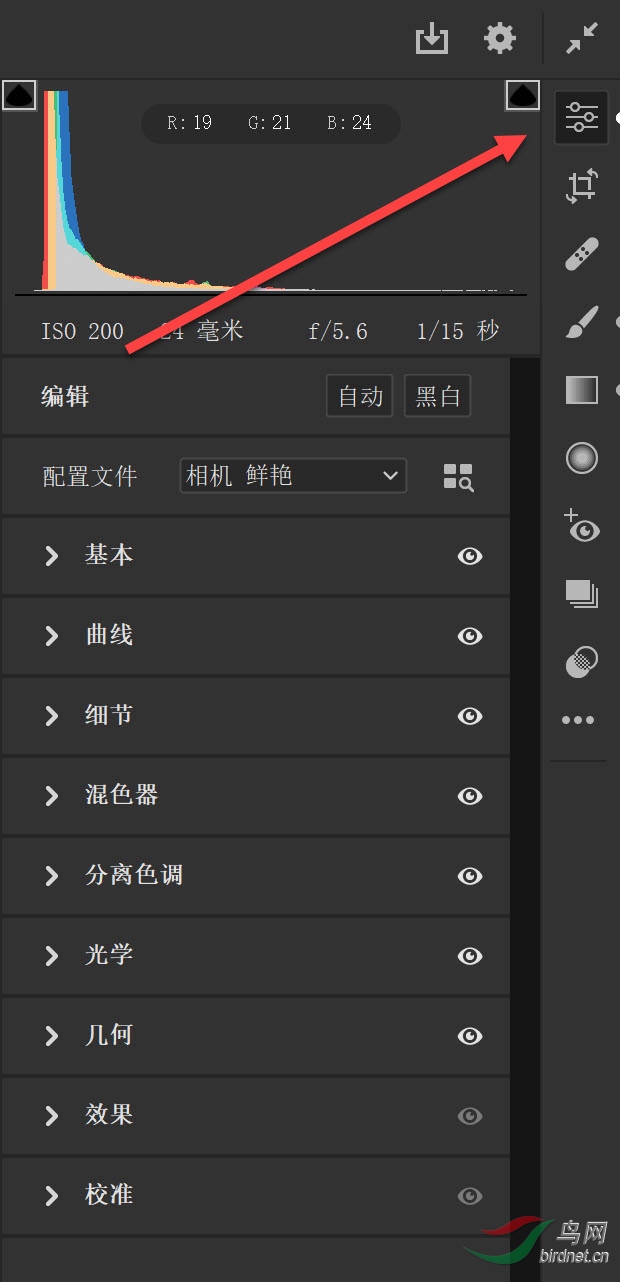Choose the Spot Removal bandage tool
Image resolution: width=620 pixels, height=1282 pixels.
pyautogui.click(x=581, y=254)
